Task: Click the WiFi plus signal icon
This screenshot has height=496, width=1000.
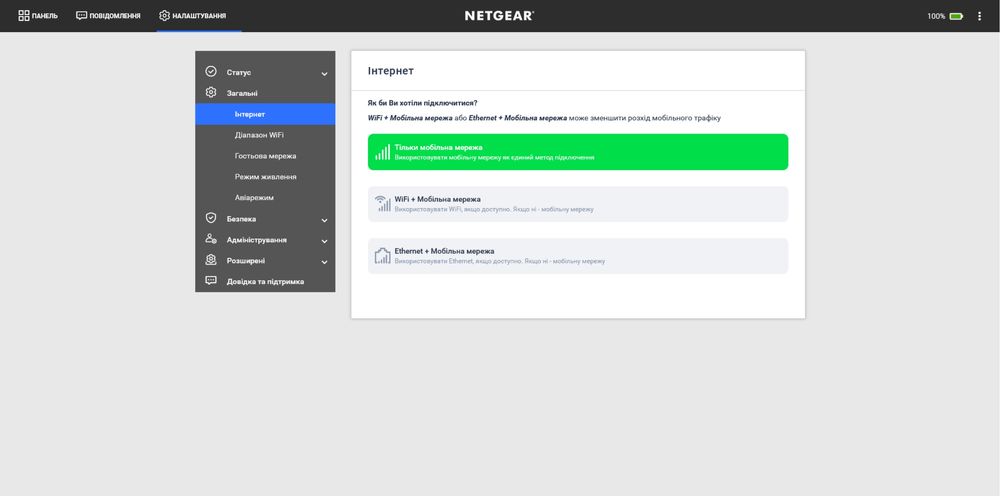Action: tap(383, 204)
